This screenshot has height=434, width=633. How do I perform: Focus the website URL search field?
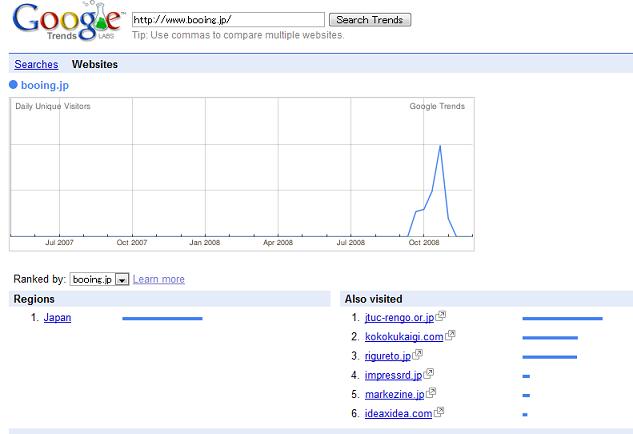coord(228,19)
